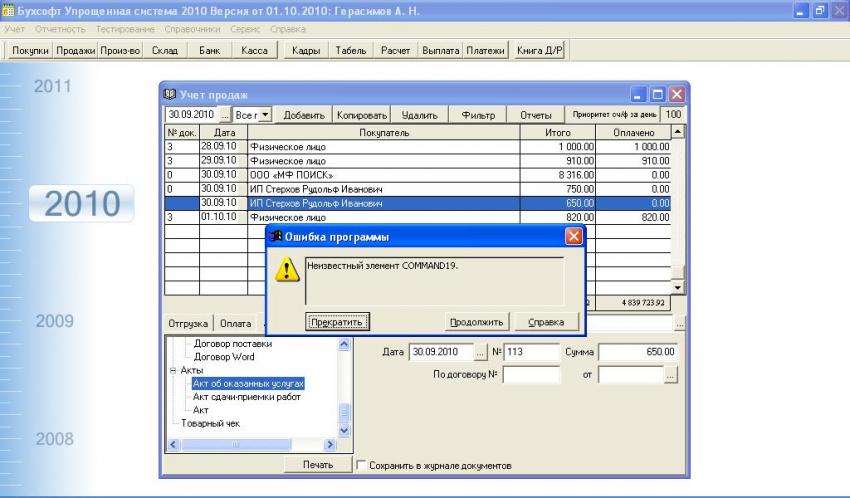Open date picker next to 30.09.2010 filter

tap(224, 116)
